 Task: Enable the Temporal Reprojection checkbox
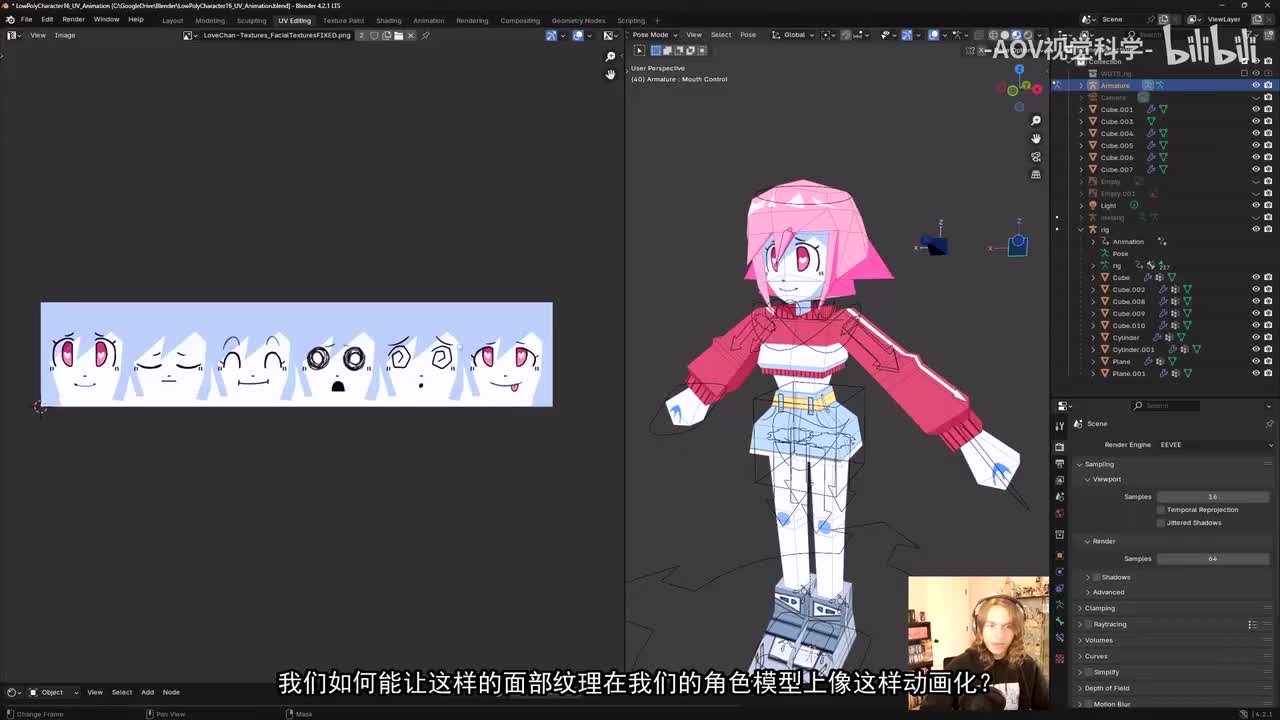pyautogui.click(x=1161, y=510)
